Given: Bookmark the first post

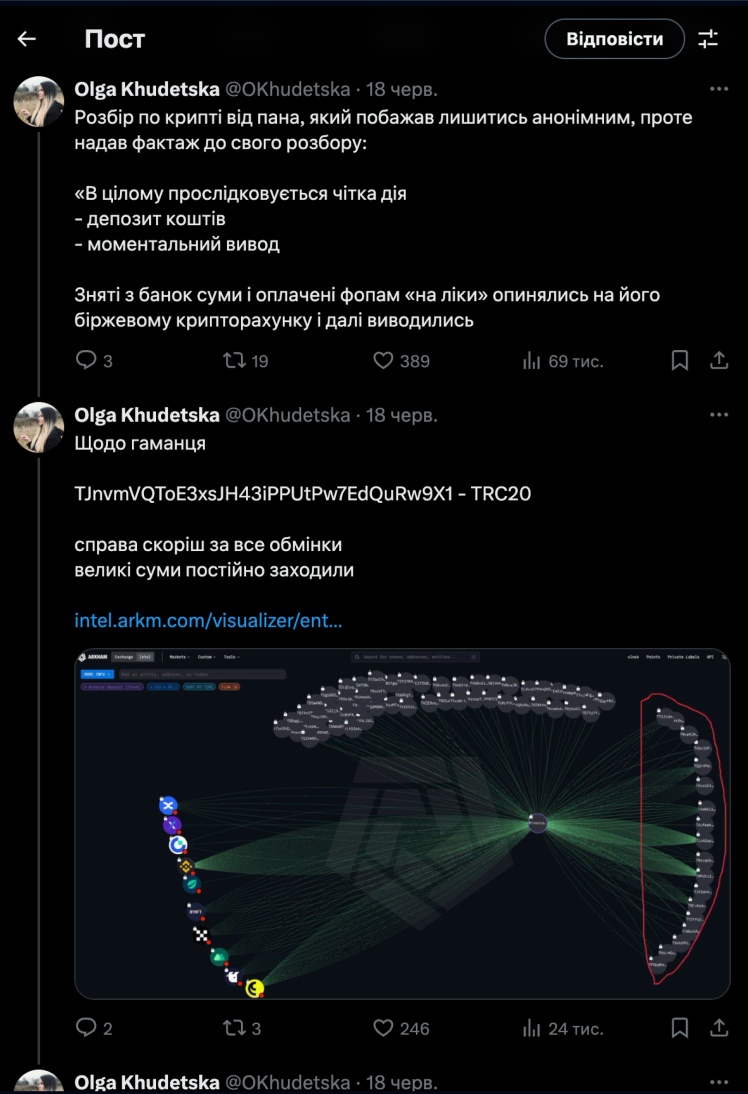Looking at the screenshot, I should coord(679,360).
